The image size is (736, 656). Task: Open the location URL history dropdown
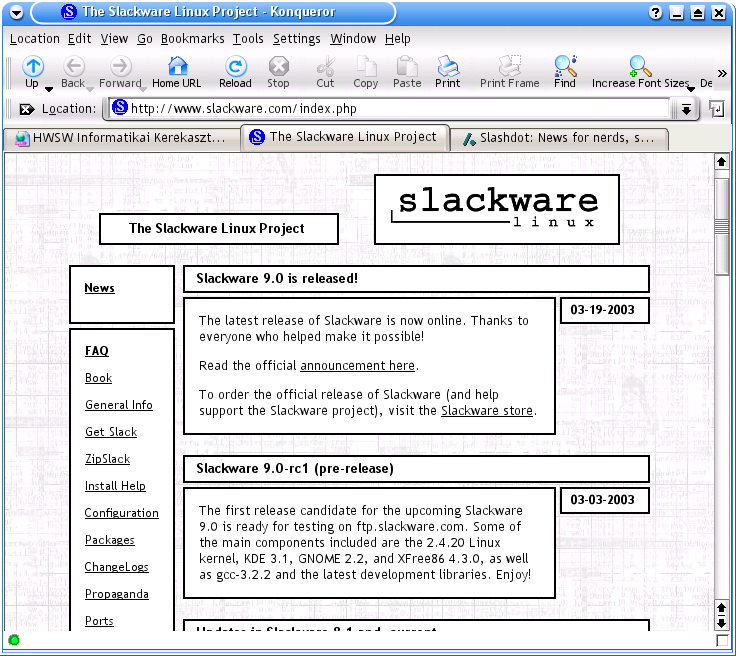(x=686, y=110)
